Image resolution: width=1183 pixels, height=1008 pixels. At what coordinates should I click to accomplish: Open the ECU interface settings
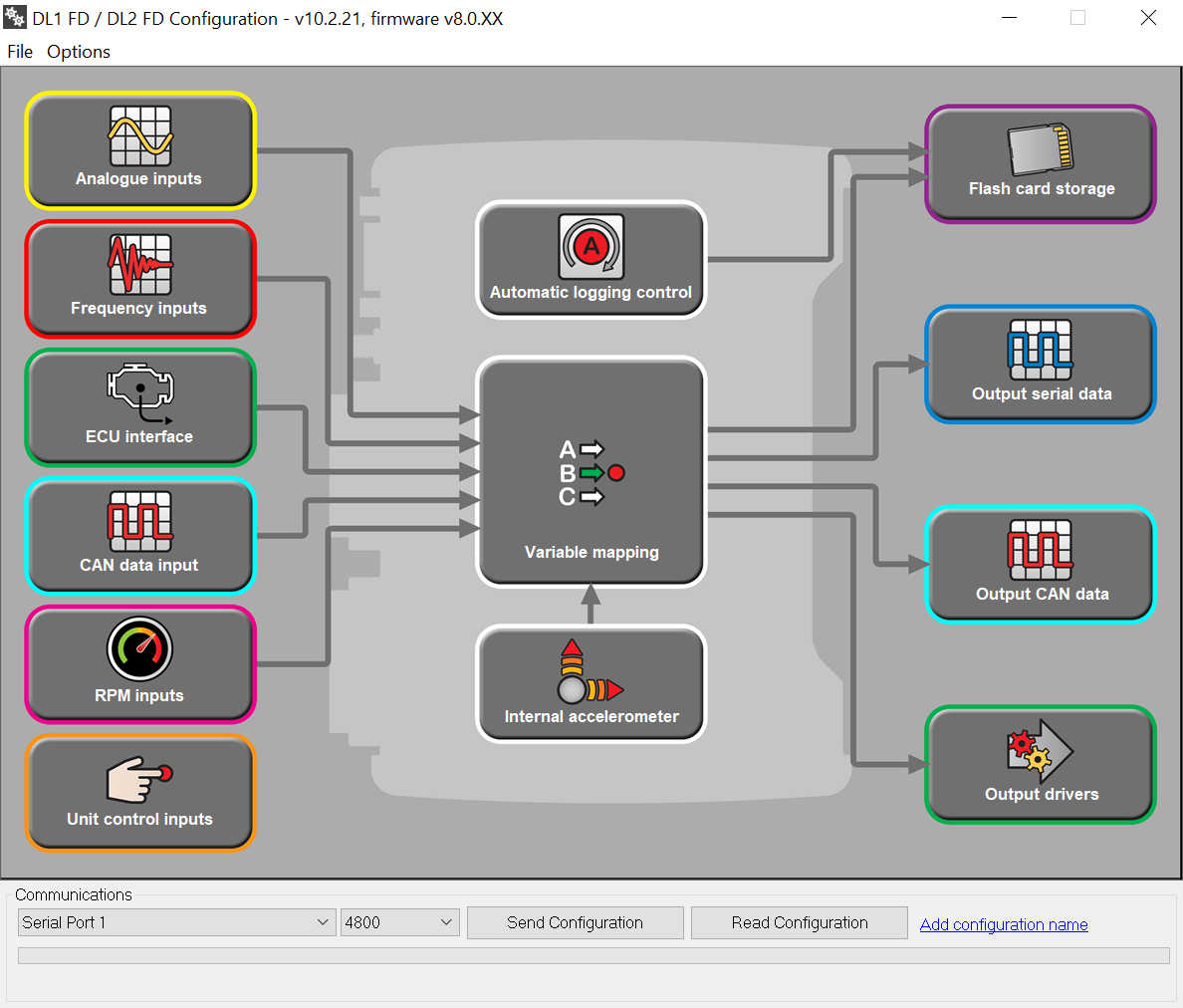click(139, 407)
